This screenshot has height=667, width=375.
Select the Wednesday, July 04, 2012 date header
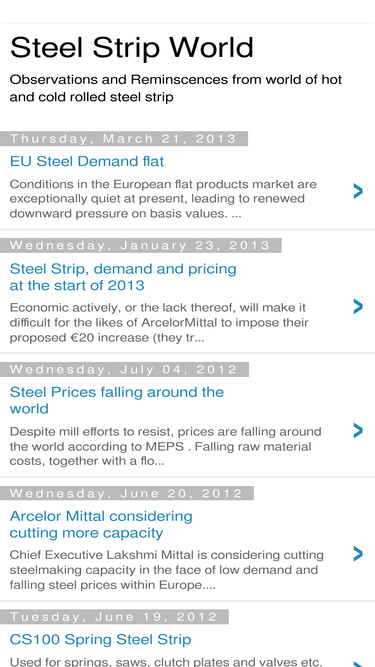click(x=124, y=369)
